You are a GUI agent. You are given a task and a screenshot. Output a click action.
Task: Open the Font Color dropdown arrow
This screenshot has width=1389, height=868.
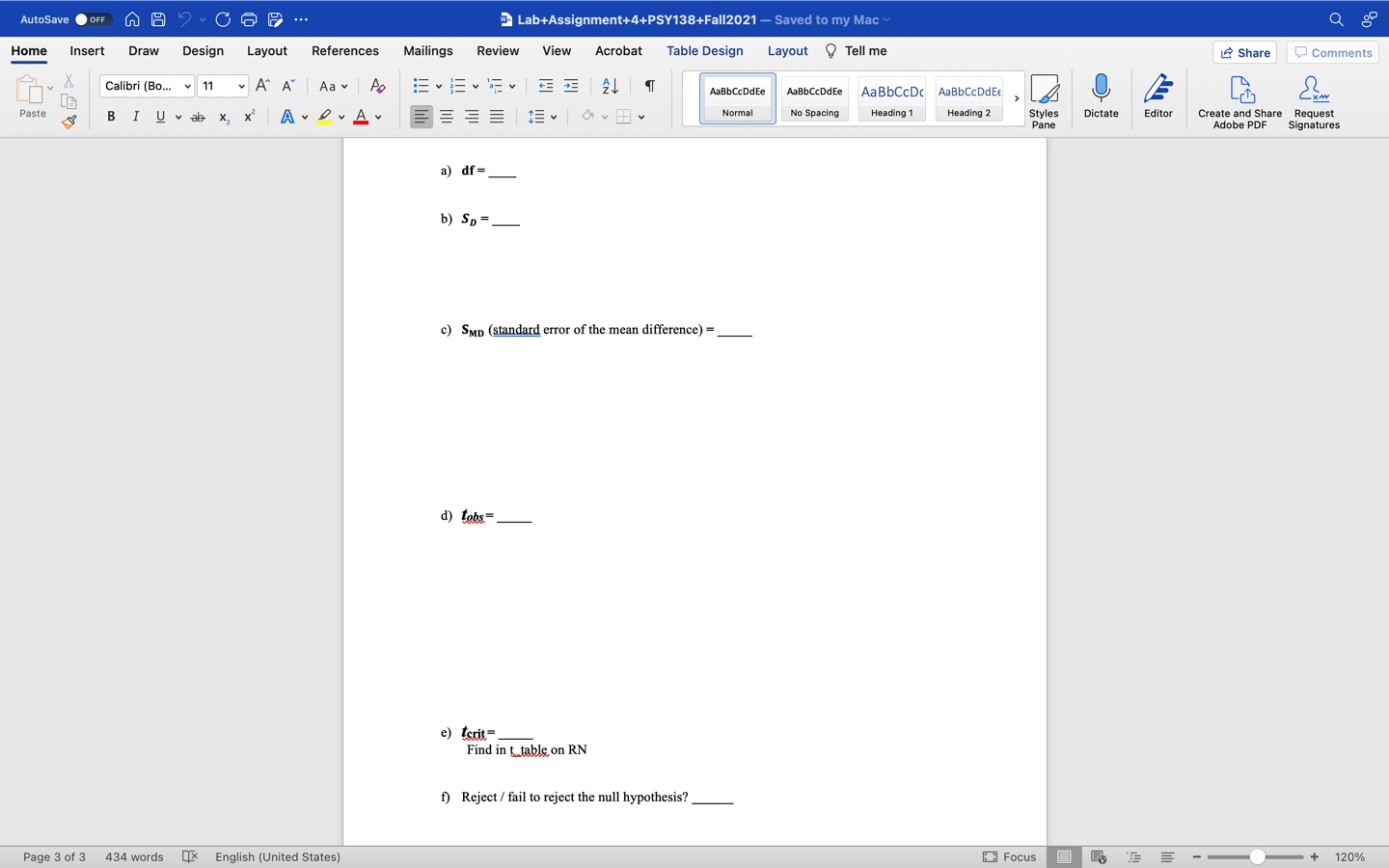click(x=378, y=118)
